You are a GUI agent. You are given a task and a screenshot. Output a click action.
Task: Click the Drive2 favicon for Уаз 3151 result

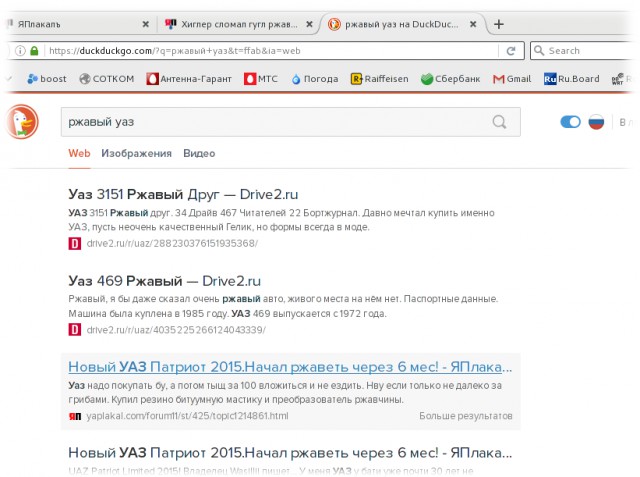pyautogui.click(x=74, y=244)
